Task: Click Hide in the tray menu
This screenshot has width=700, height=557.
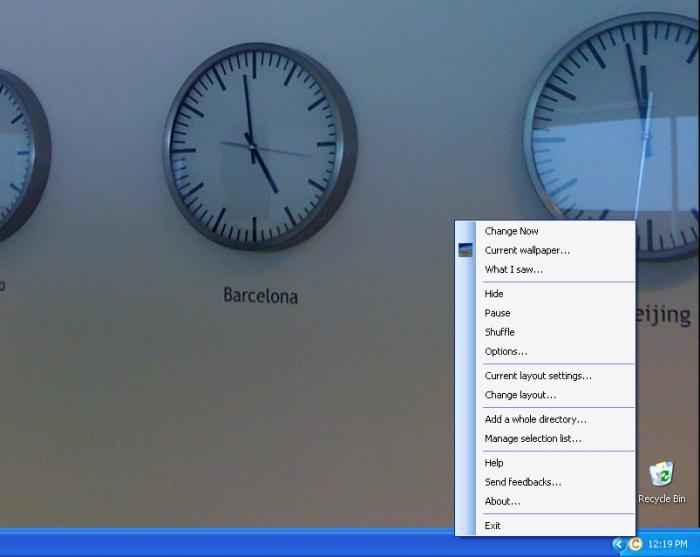Action: 545,294
